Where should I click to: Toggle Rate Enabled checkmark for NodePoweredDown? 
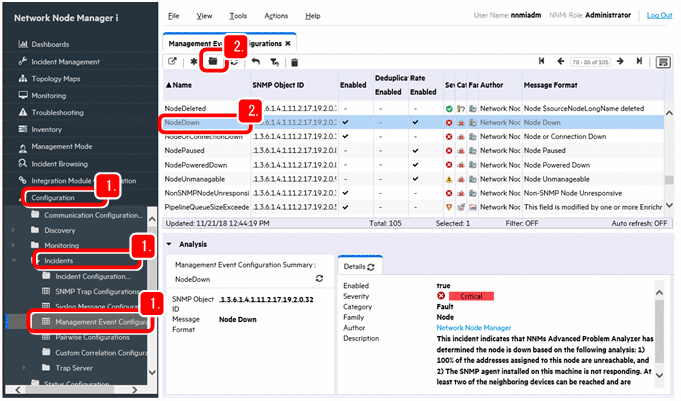tap(415, 165)
